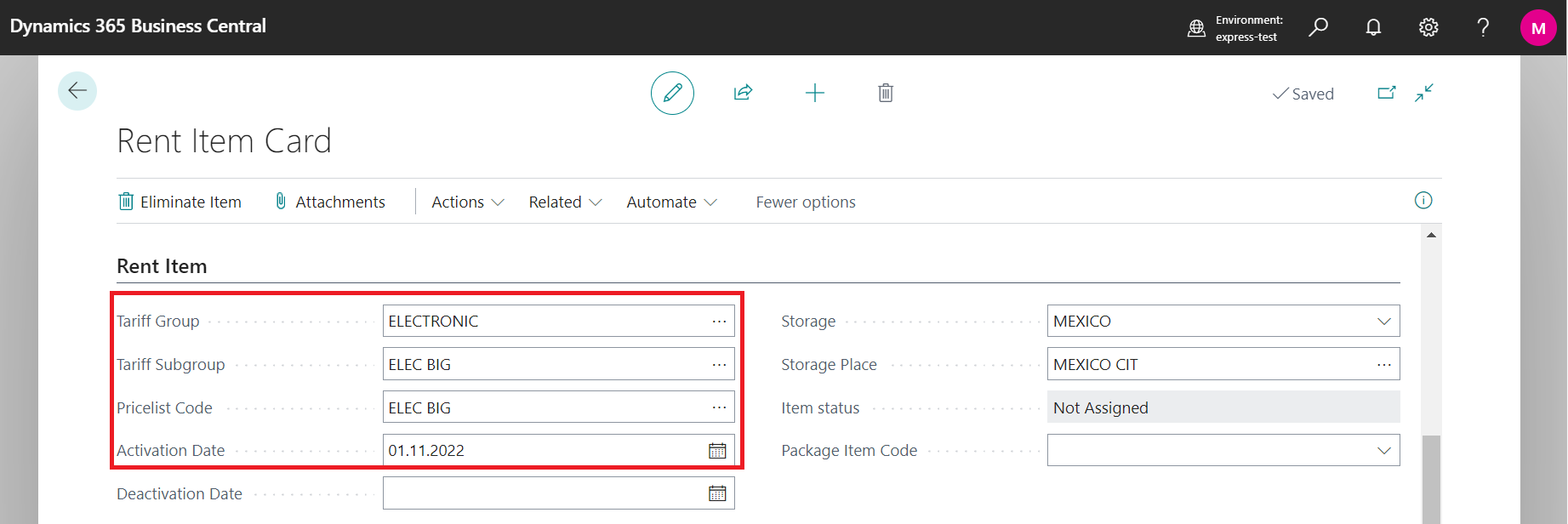
Task: Open the Actions menu
Action: [467, 202]
